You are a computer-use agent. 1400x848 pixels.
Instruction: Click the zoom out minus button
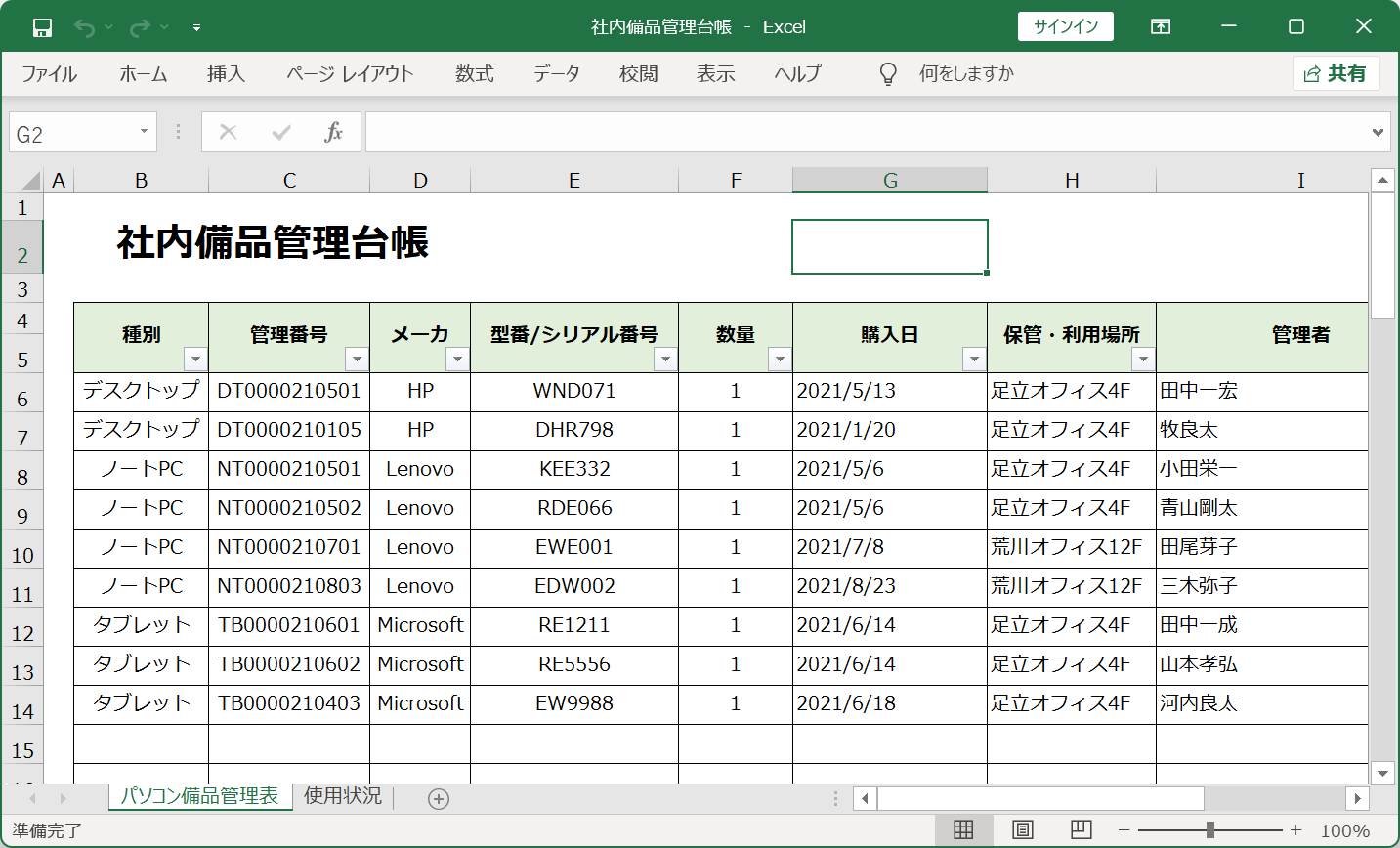1124,830
